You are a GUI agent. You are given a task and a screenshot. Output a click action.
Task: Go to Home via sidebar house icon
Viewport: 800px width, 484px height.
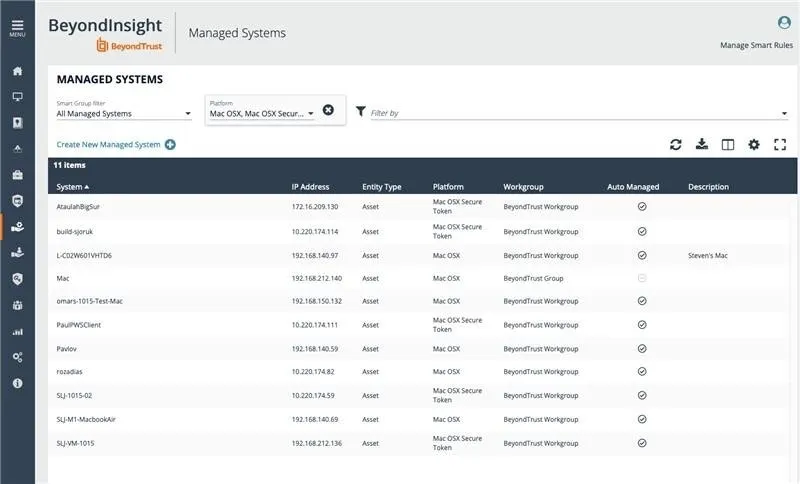pyautogui.click(x=17, y=71)
